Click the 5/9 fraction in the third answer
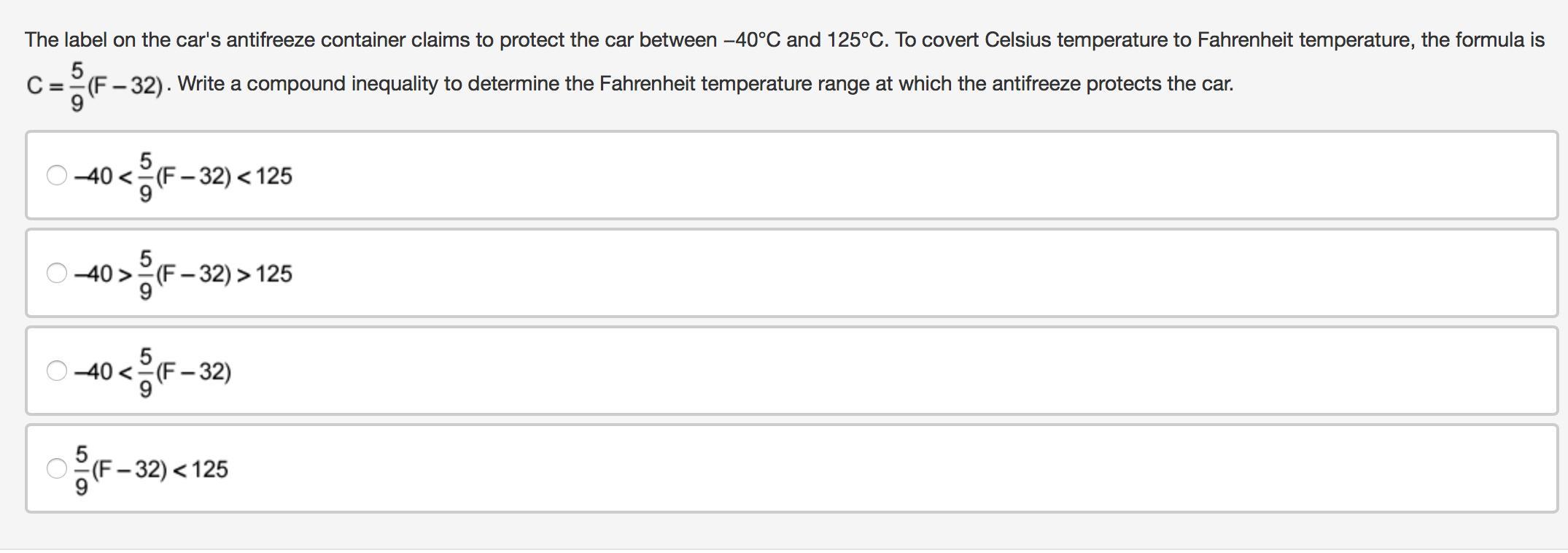The width and height of the screenshot is (1568, 553). (x=146, y=372)
